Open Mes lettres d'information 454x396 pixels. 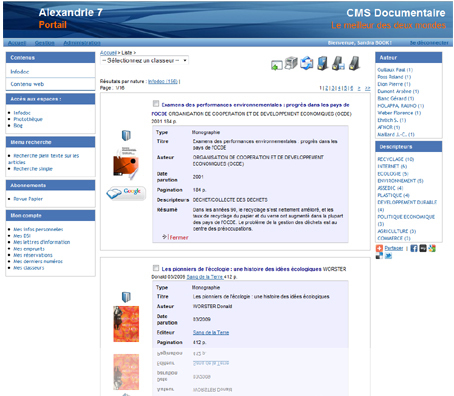(42, 242)
